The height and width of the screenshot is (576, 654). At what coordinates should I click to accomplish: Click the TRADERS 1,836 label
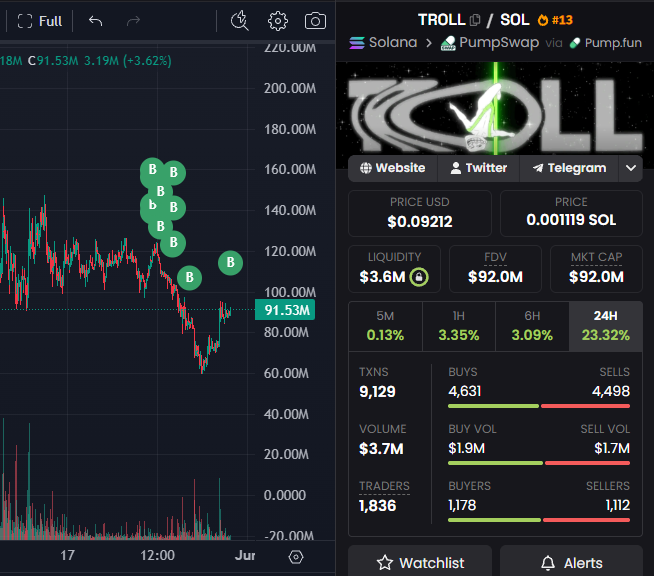(x=384, y=486)
